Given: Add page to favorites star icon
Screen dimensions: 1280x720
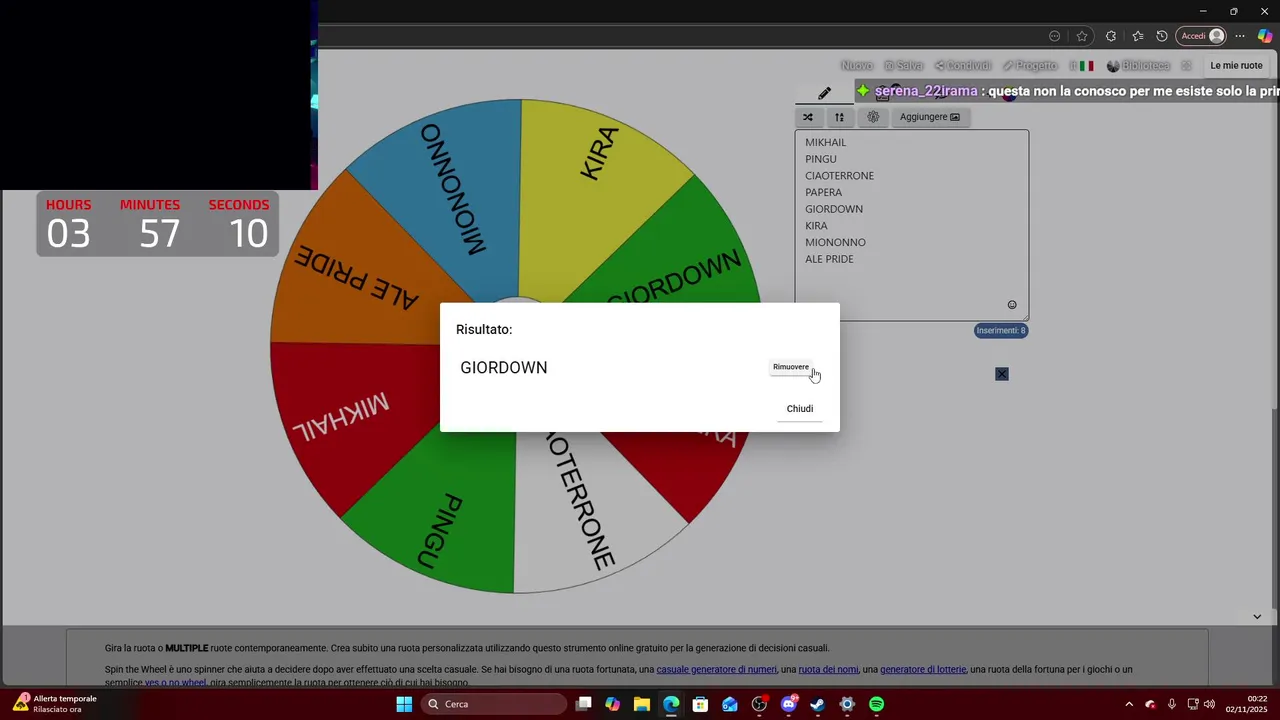Looking at the screenshot, I should tap(1082, 36).
